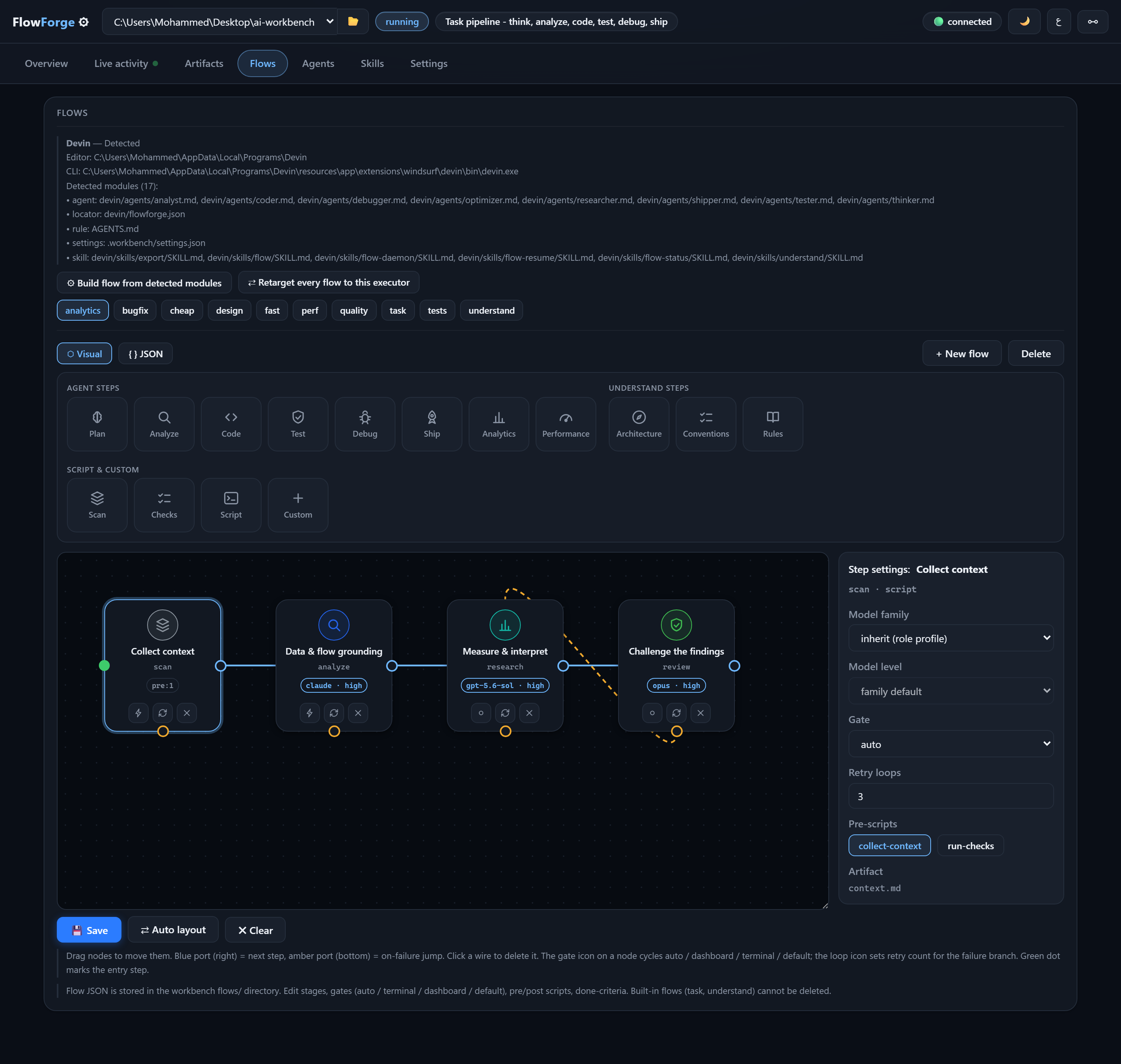Toggle run-checks pre-script
The height and width of the screenshot is (1064, 1121).
tap(970, 846)
